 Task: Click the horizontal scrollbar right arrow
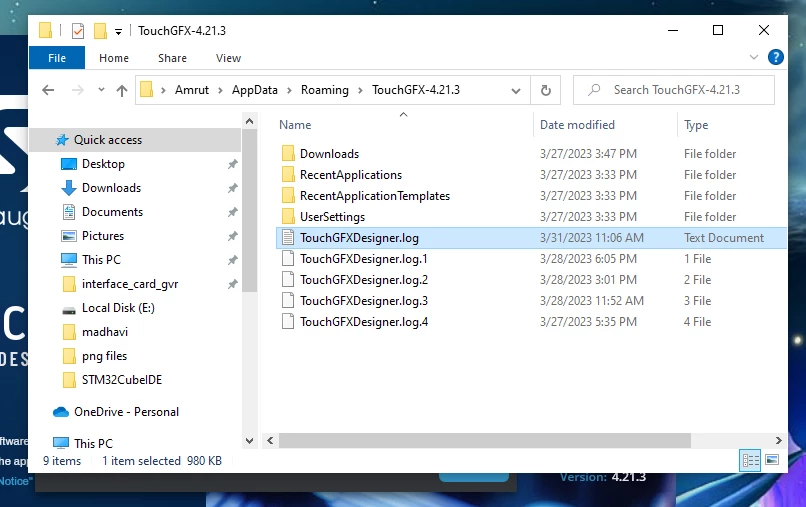779,441
